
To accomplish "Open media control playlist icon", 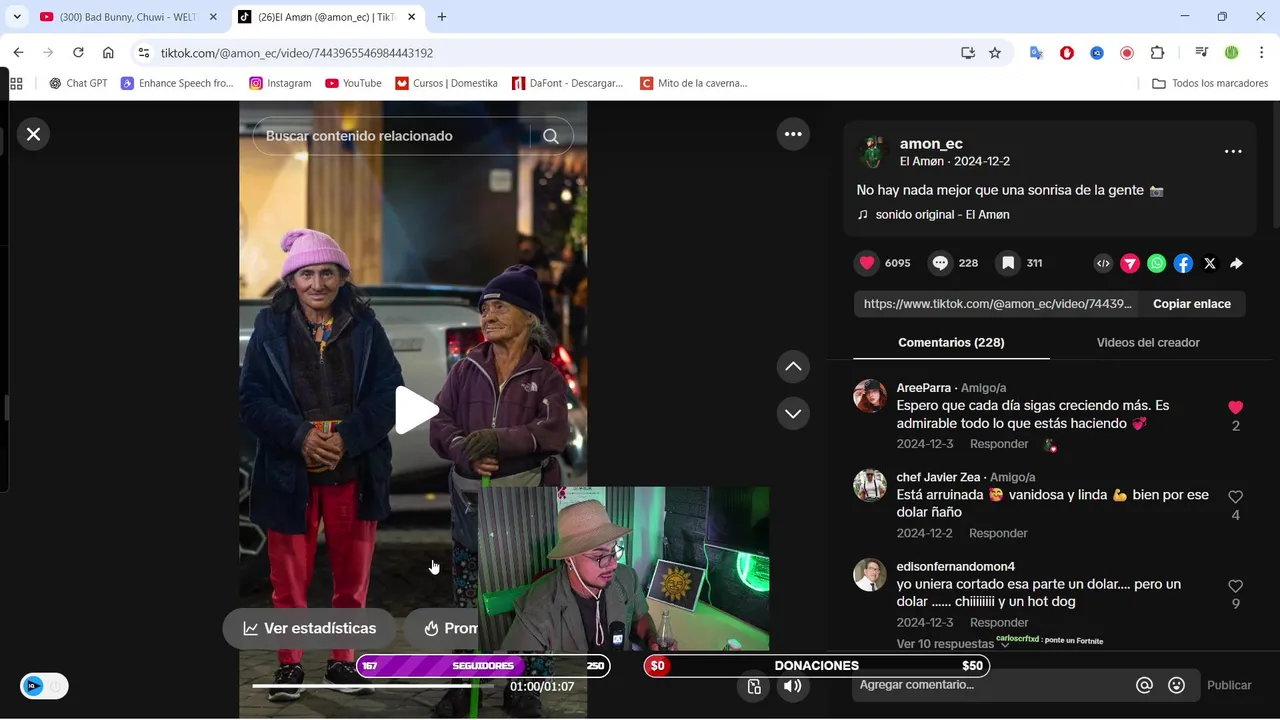I will [x=1201, y=53].
